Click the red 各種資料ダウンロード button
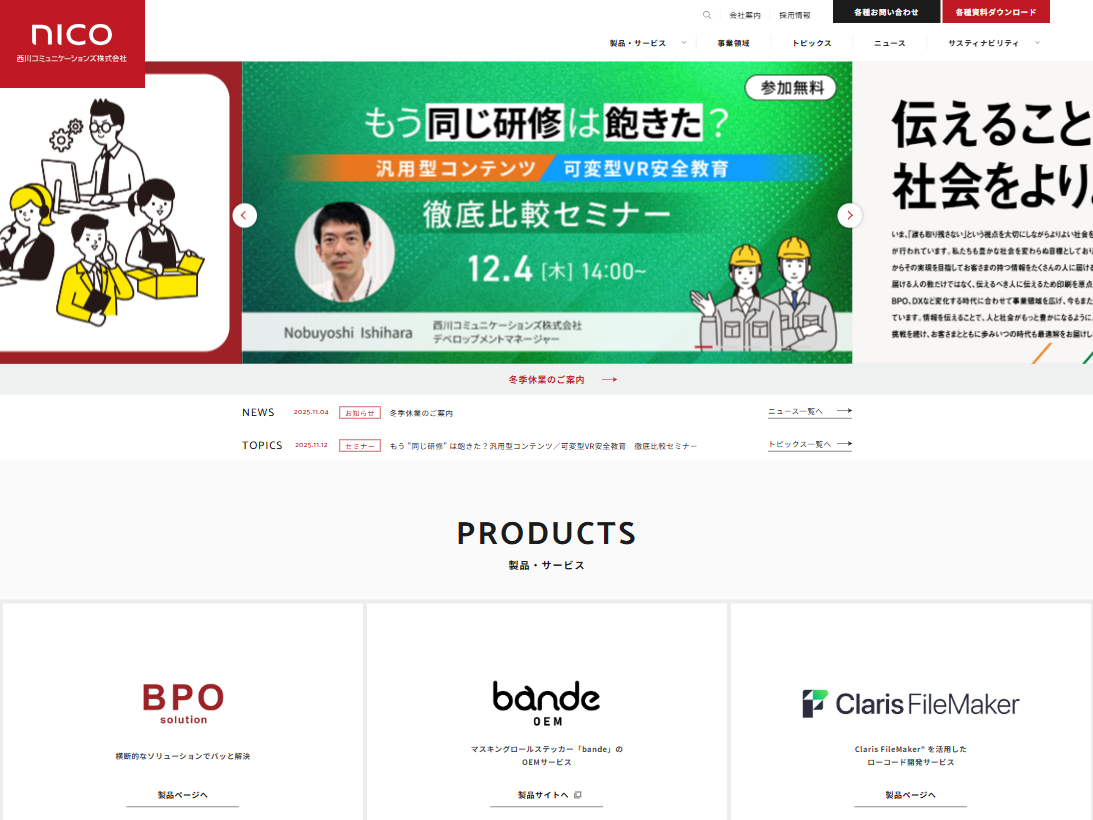1093x820 pixels. pos(995,12)
